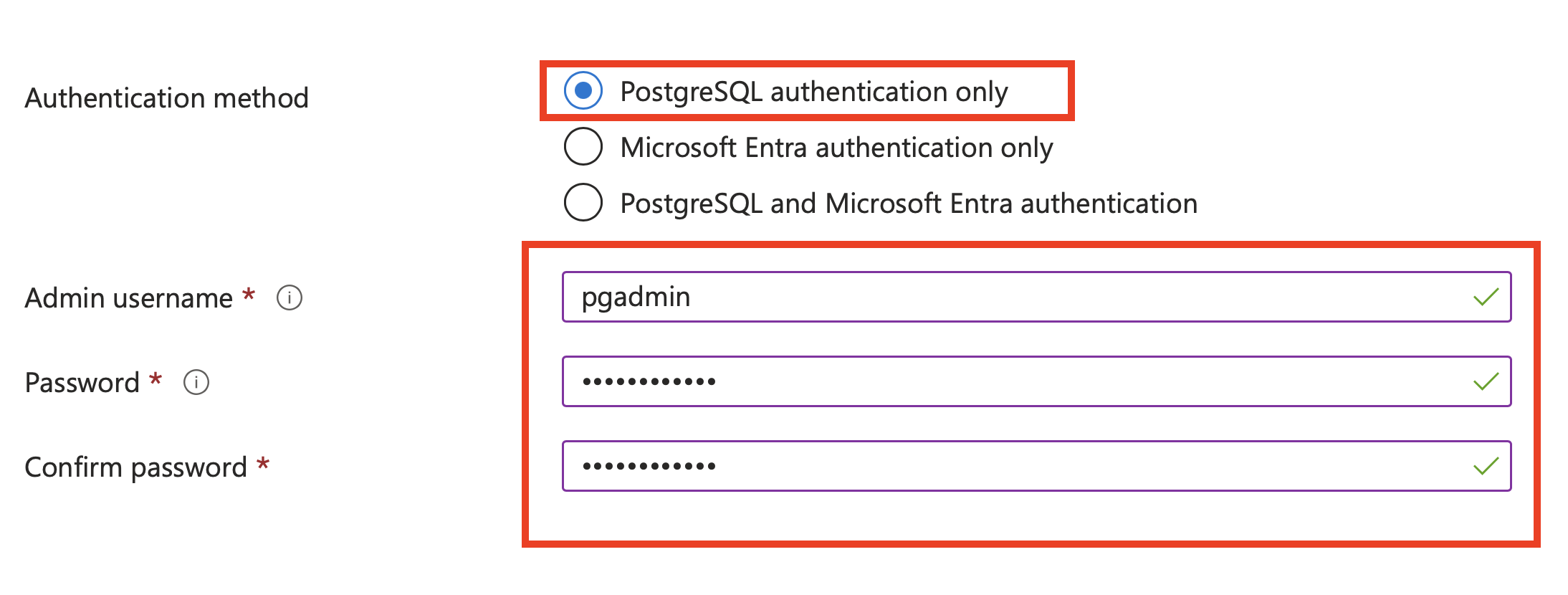This screenshot has width=1568, height=595.
Task: Click required asterisk beside Confirm password
Action: (263, 465)
